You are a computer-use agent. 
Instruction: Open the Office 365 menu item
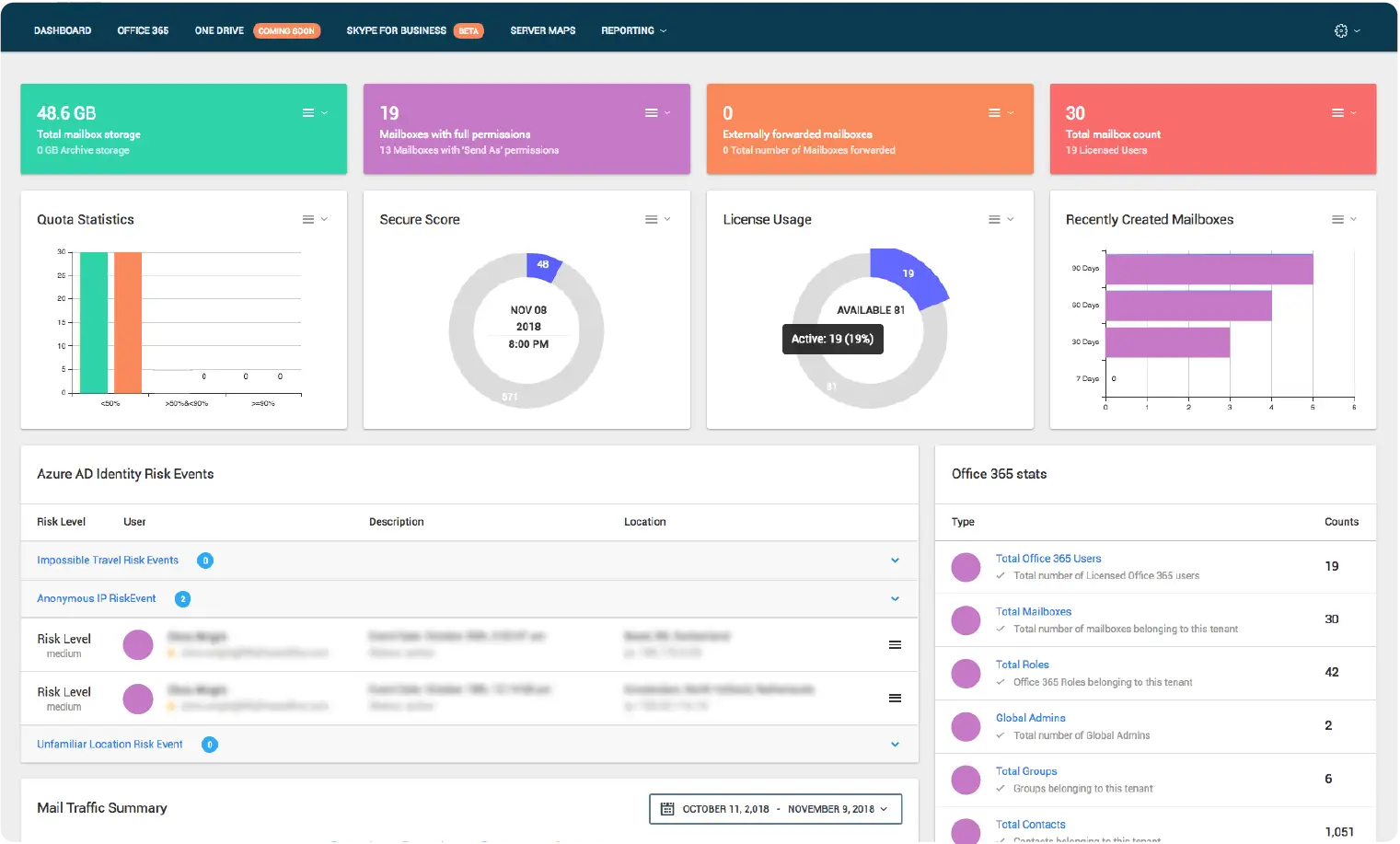coord(143,30)
